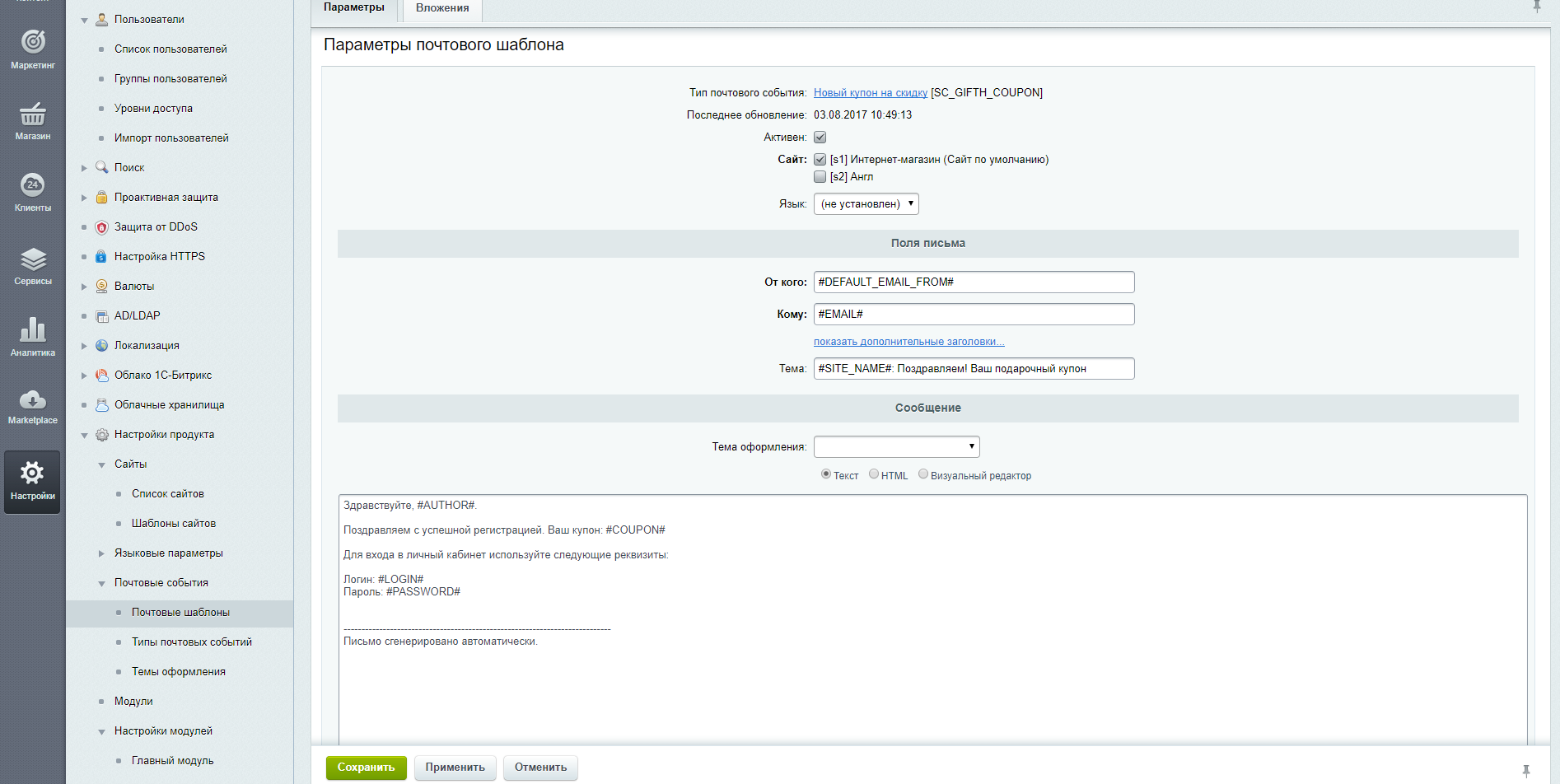Screen dimensions: 1560x784
Task: Open Типы почтовых событий in sidebar
Action: [x=191, y=642]
